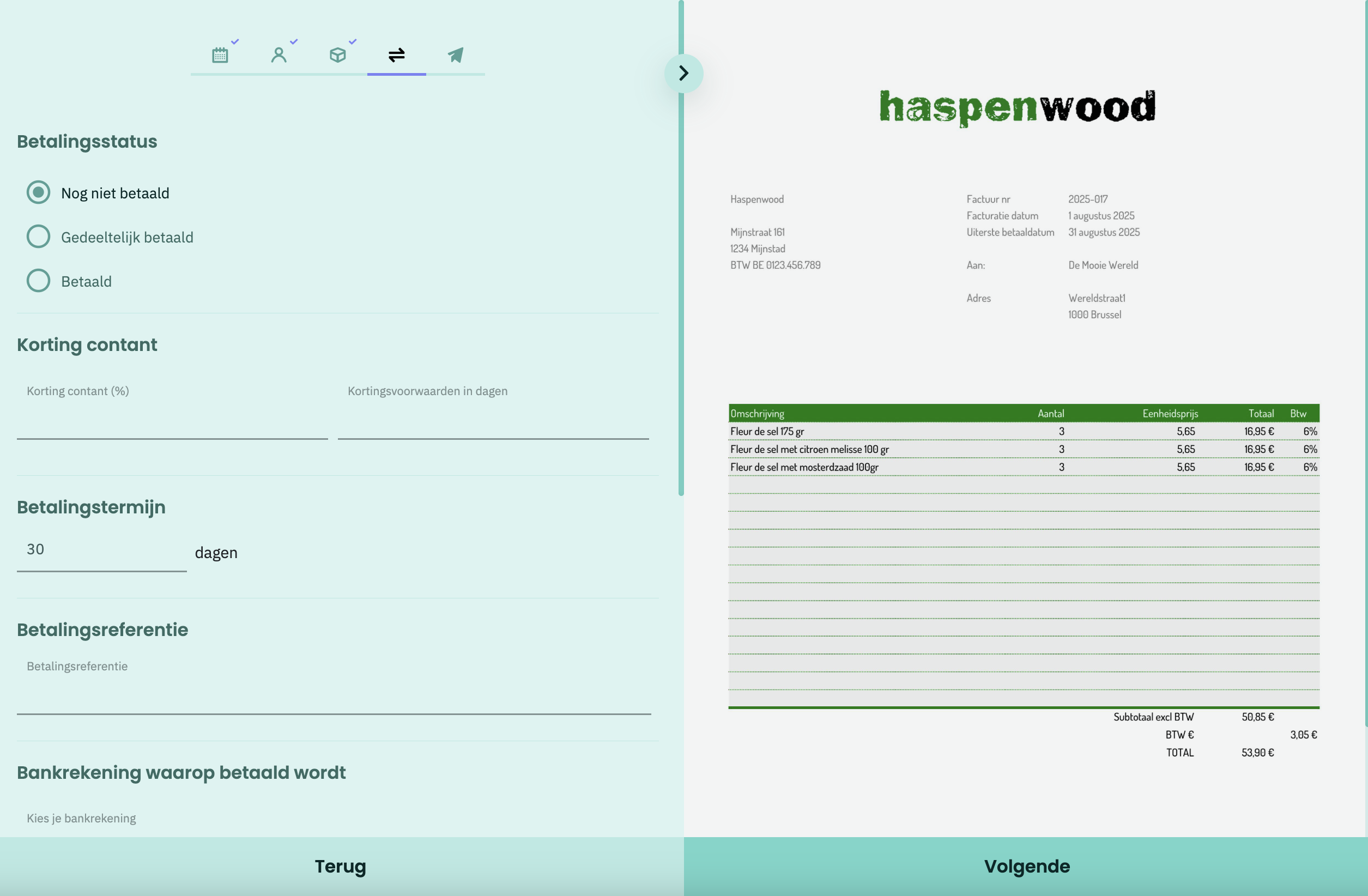
Task: Click the left panel vertical scrollbar
Action: coord(681,247)
